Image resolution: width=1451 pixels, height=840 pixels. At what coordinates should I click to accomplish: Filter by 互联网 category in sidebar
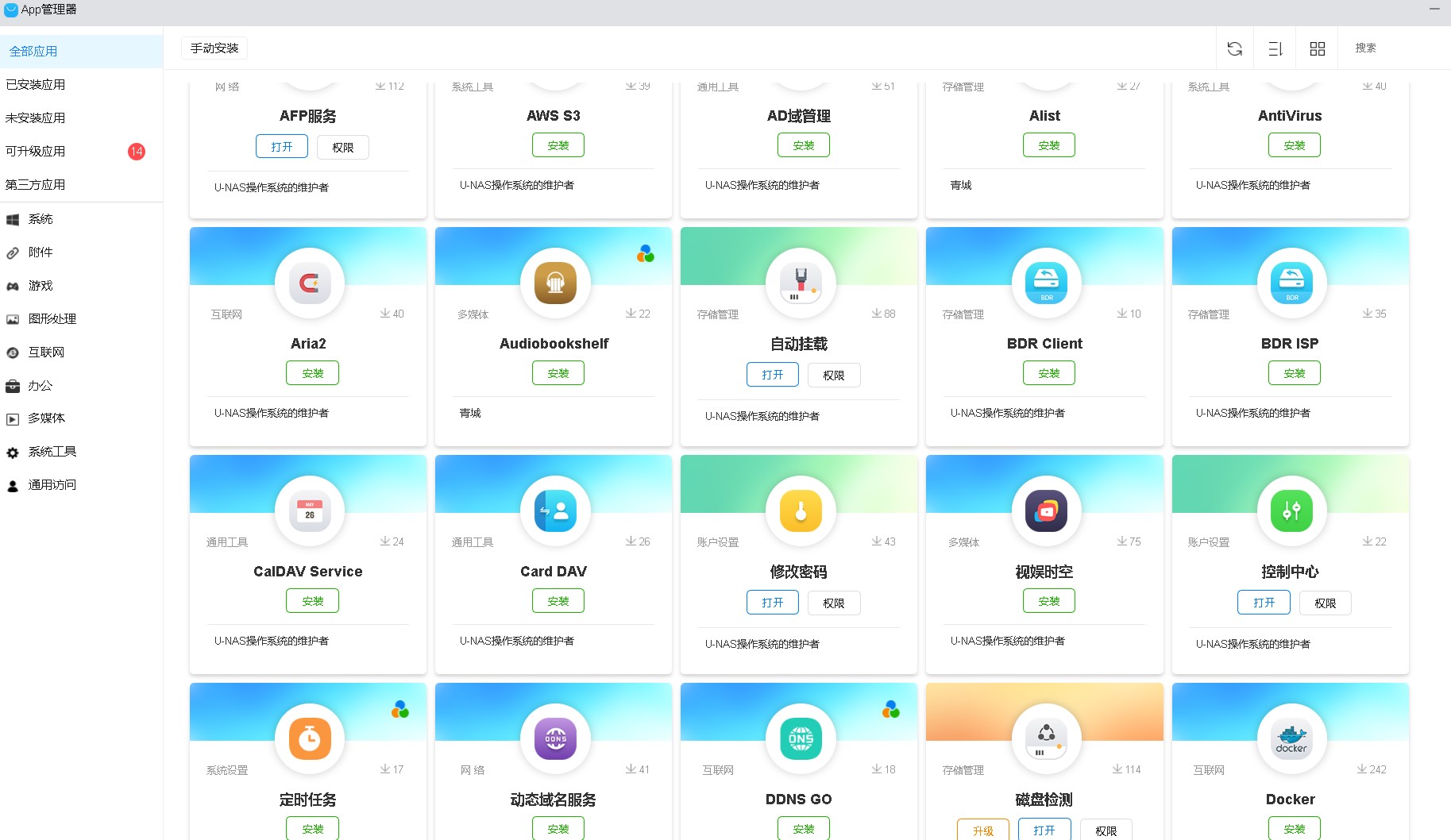click(x=46, y=353)
